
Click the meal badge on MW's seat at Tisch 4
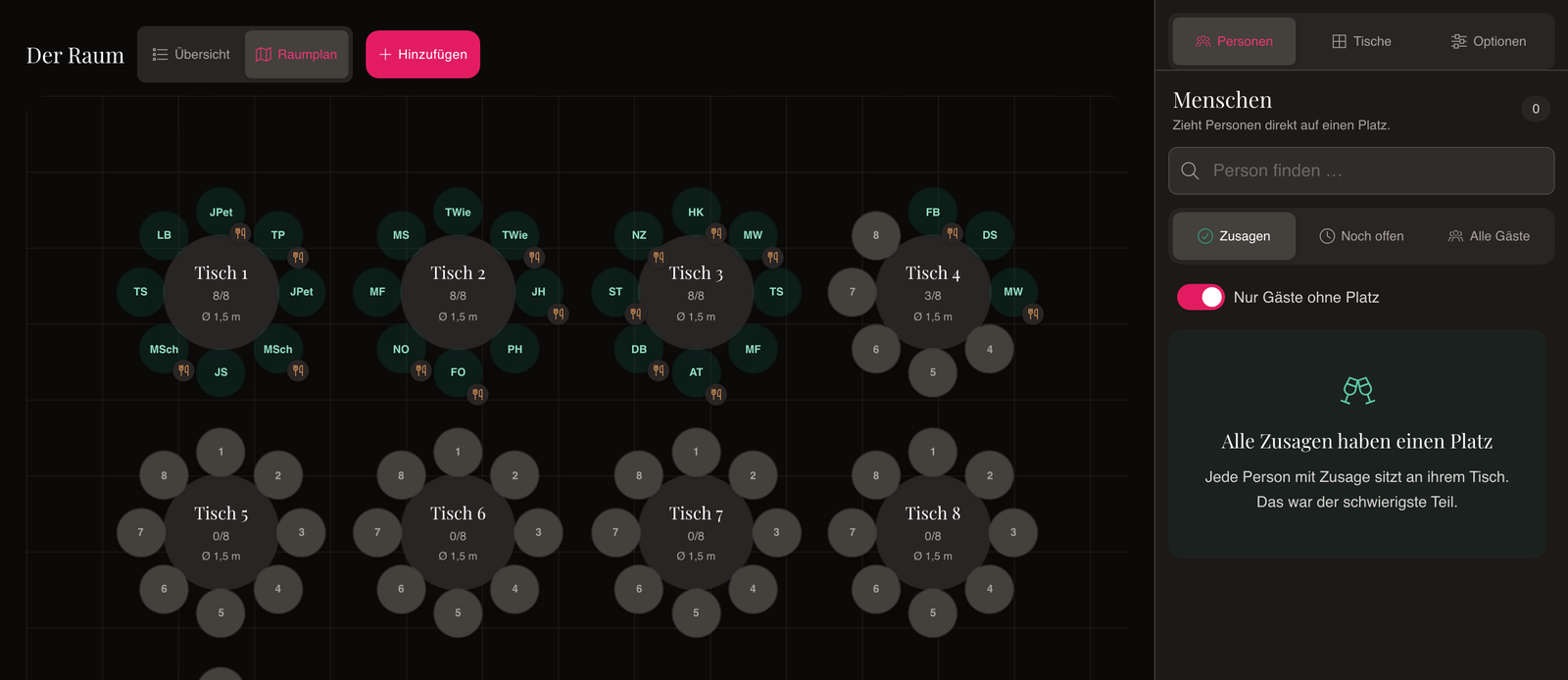[x=1033, y=314]
